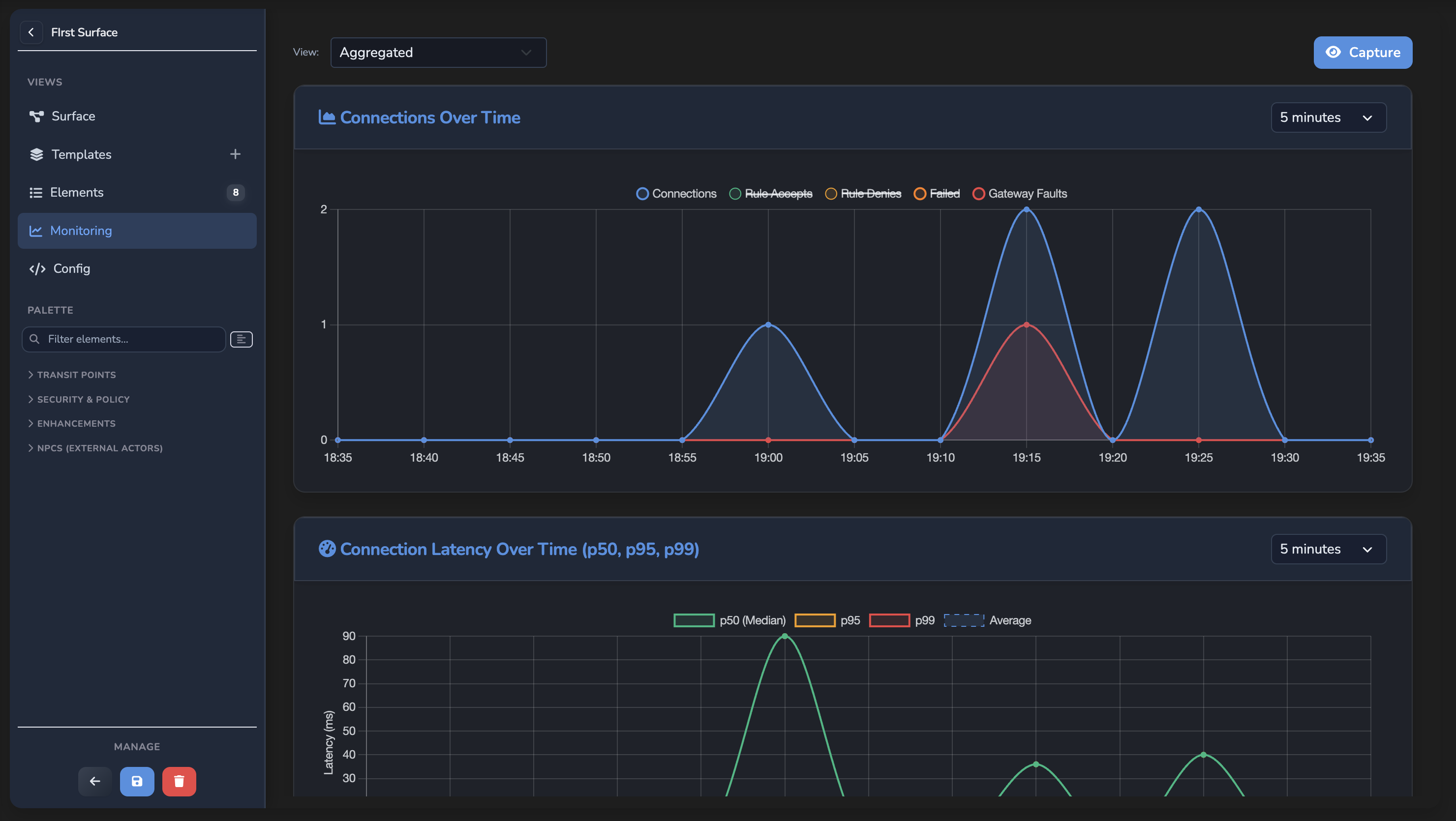This screenshot has width=1456, height=821.
Task: Click the Elements count badge 8
Action: pos(235,193)
